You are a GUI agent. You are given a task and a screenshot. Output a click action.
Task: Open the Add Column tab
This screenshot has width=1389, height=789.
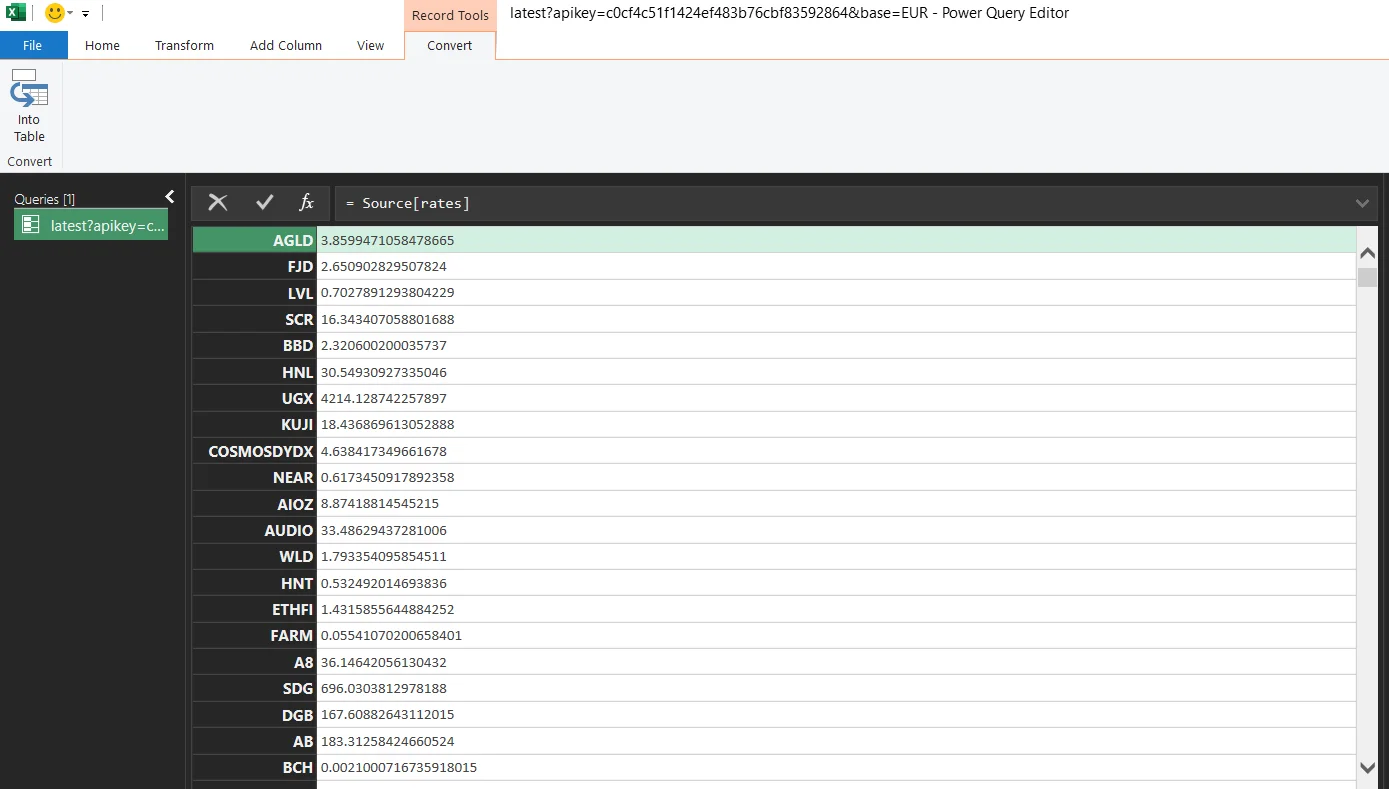pyautogui.click(x=286, y=45)
